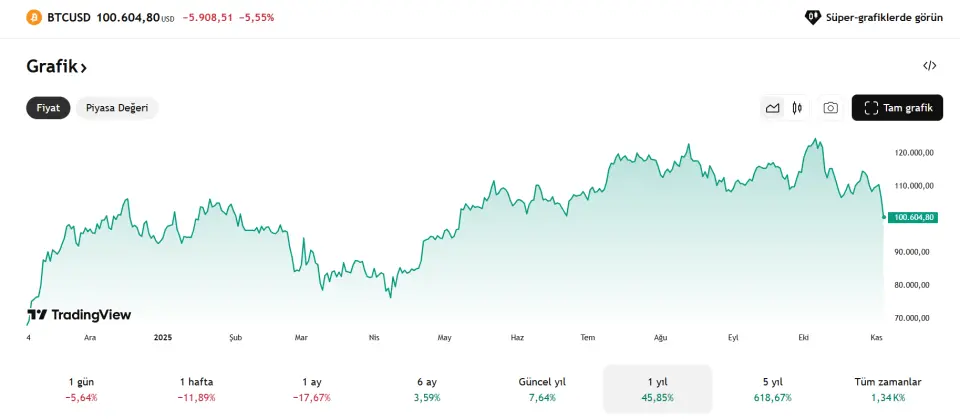Select the 5 yıl time range
Screen dimensions: 960x419
click(x=772, y=389)
